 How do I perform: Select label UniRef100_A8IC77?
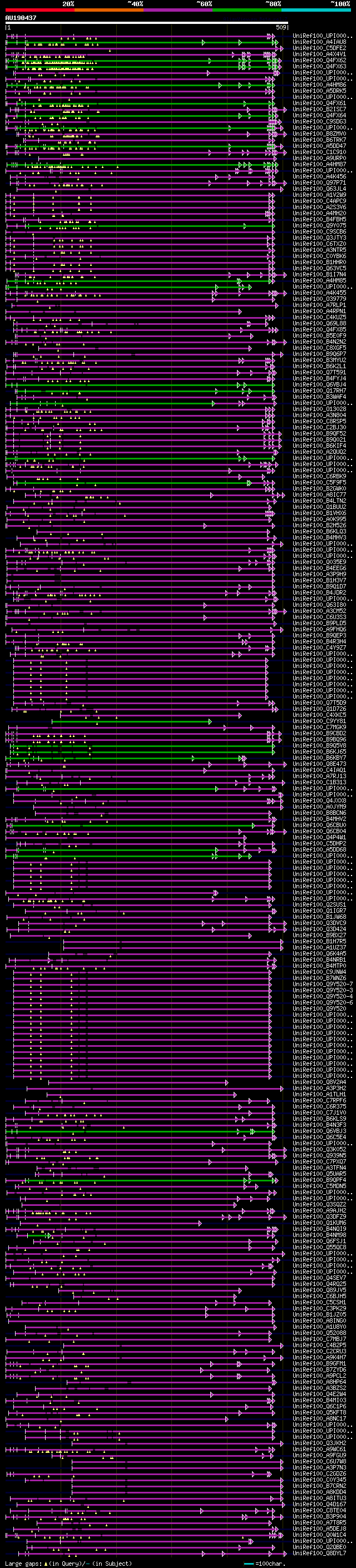coord(319,495)
